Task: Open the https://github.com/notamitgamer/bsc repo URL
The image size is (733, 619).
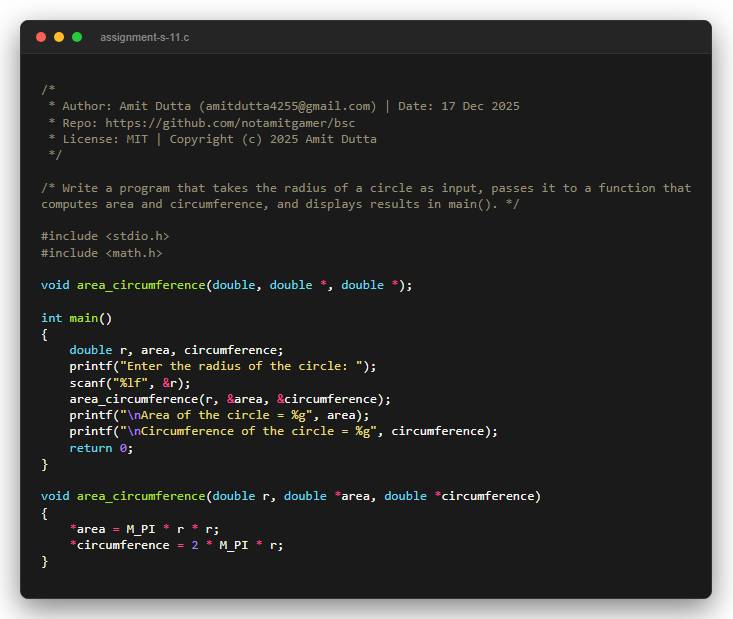Action: (230, 123)
